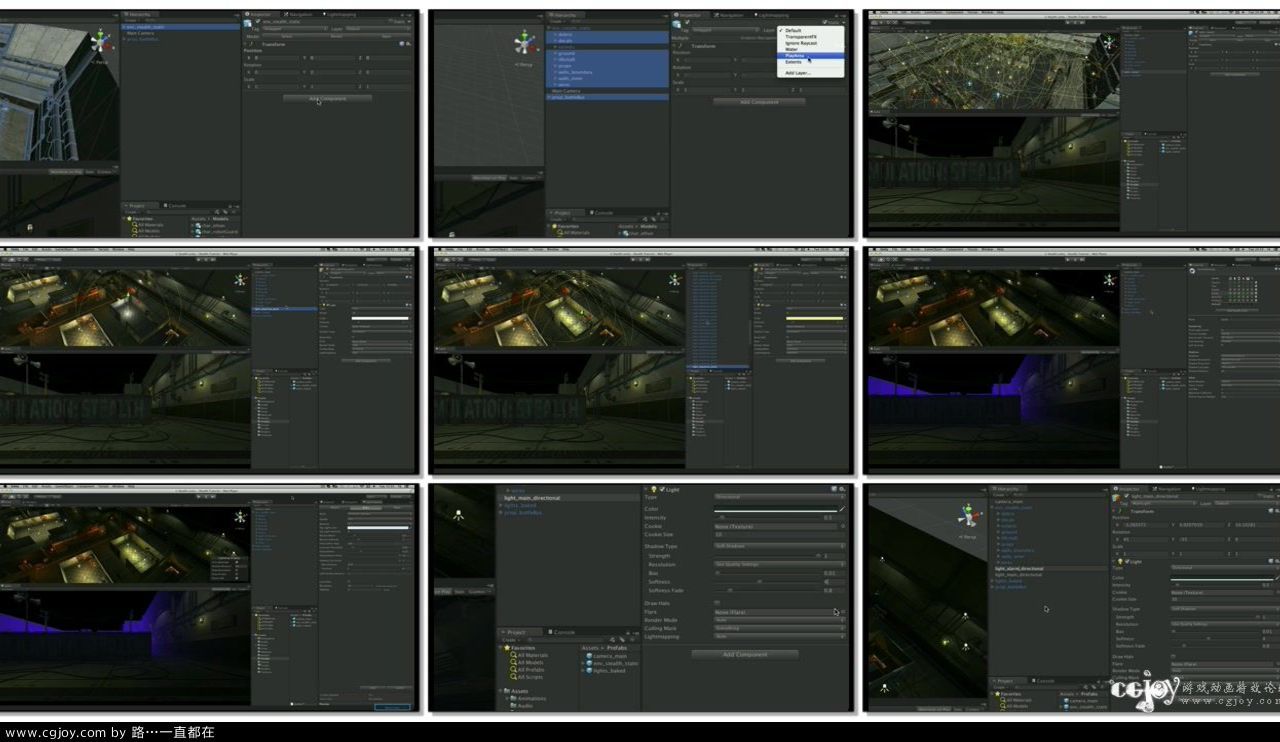Collapse the Light component in the close-up thumbnail

pos(646,489)
